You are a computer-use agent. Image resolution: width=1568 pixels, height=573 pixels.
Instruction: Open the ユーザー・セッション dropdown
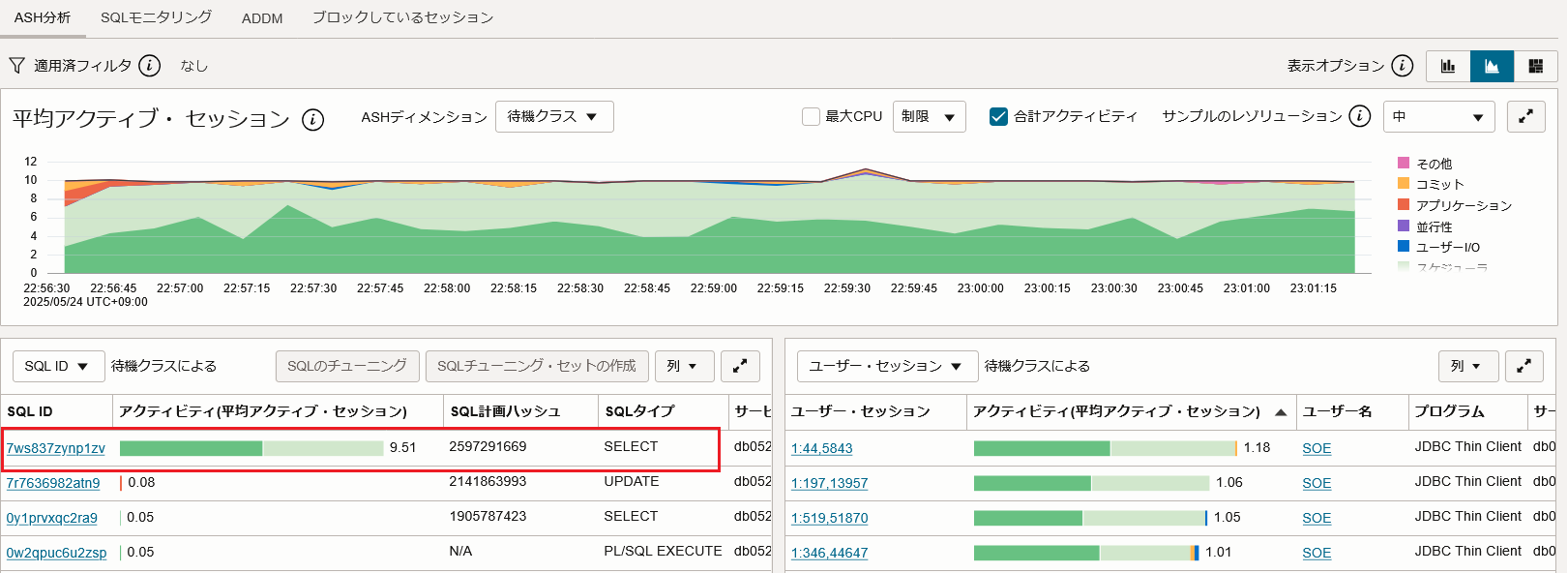[x=887, y=366]
